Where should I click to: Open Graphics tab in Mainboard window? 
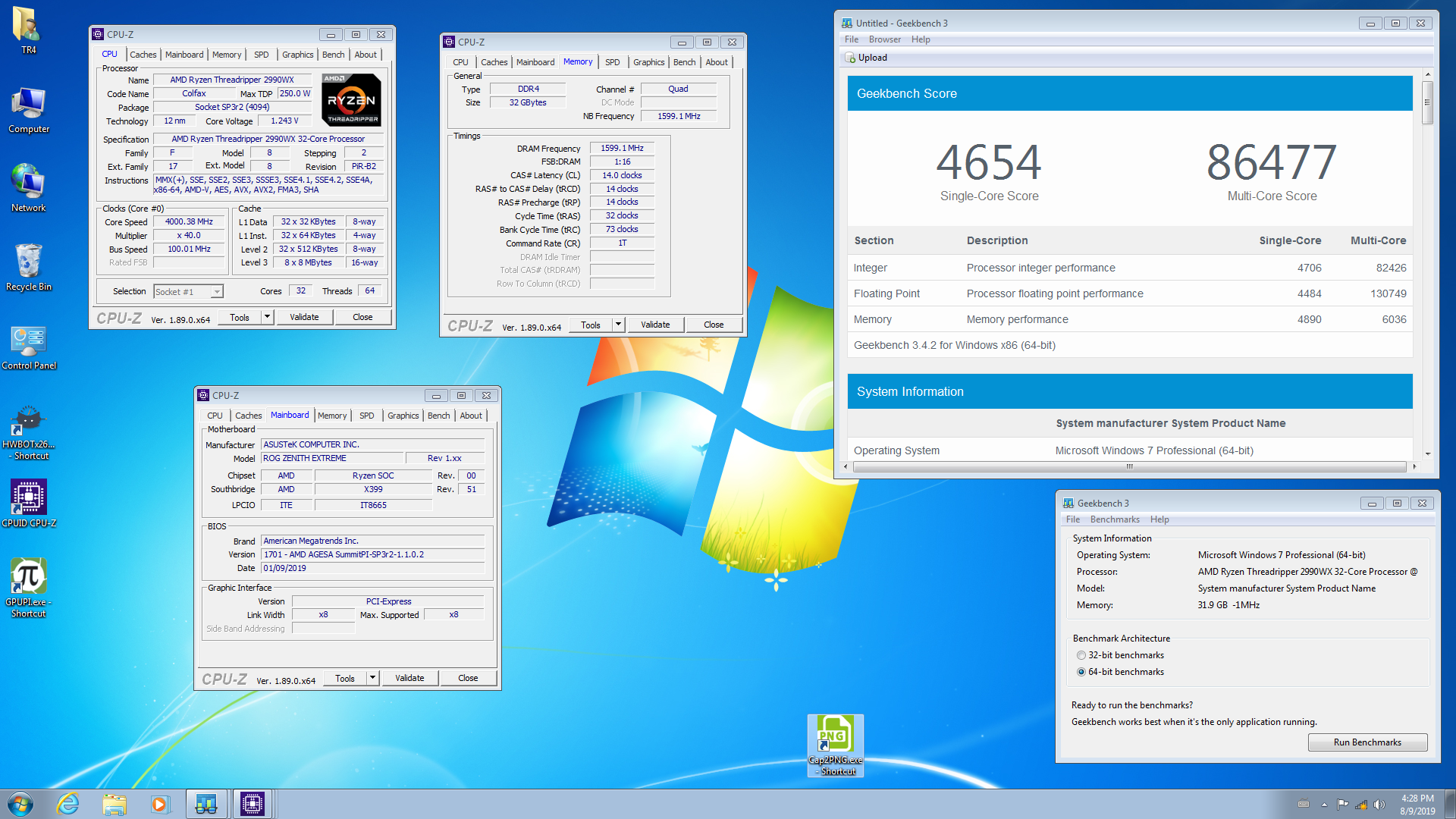point(403,416)
